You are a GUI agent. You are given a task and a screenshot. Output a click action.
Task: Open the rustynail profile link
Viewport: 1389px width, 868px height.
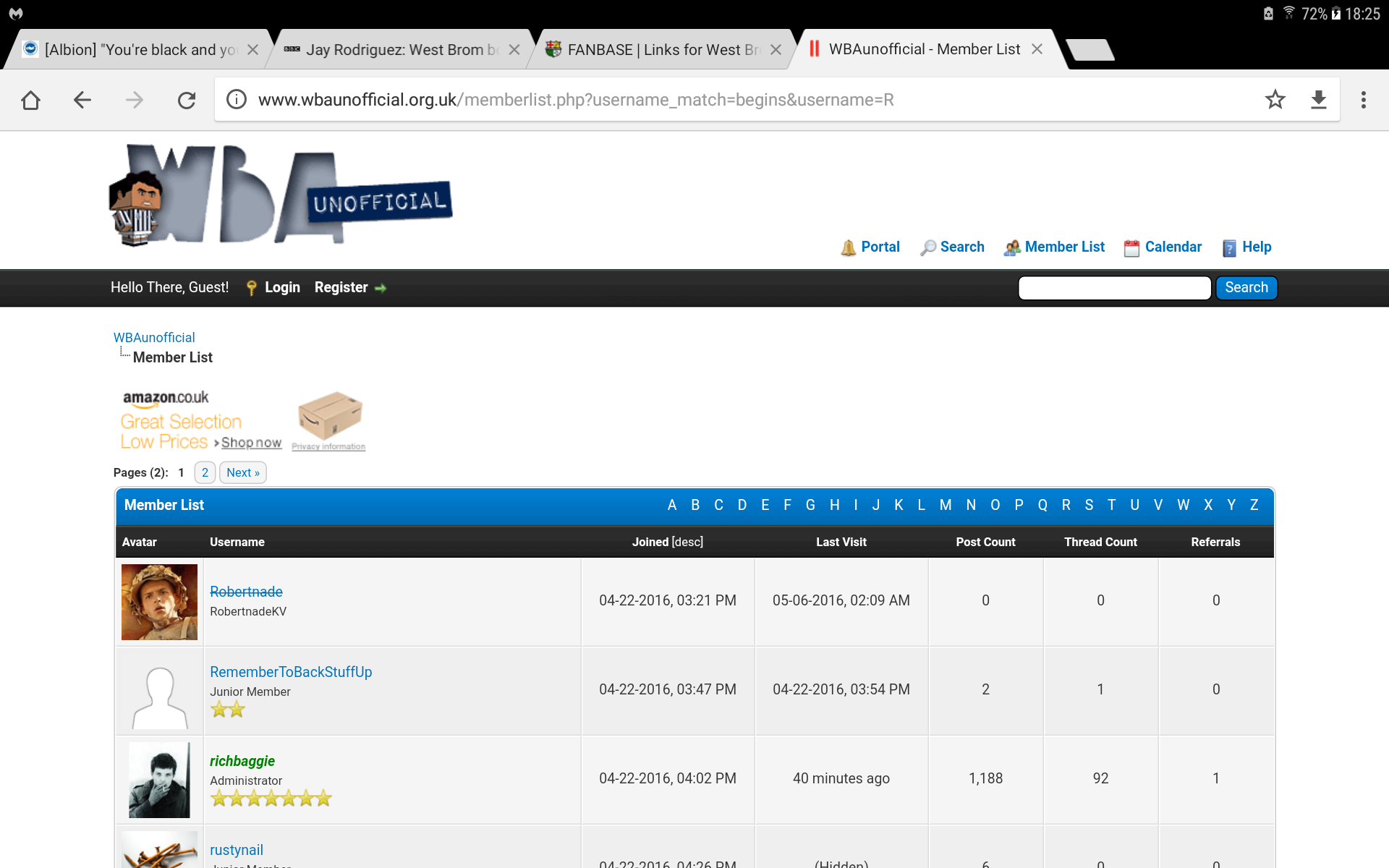click(237, 850)
